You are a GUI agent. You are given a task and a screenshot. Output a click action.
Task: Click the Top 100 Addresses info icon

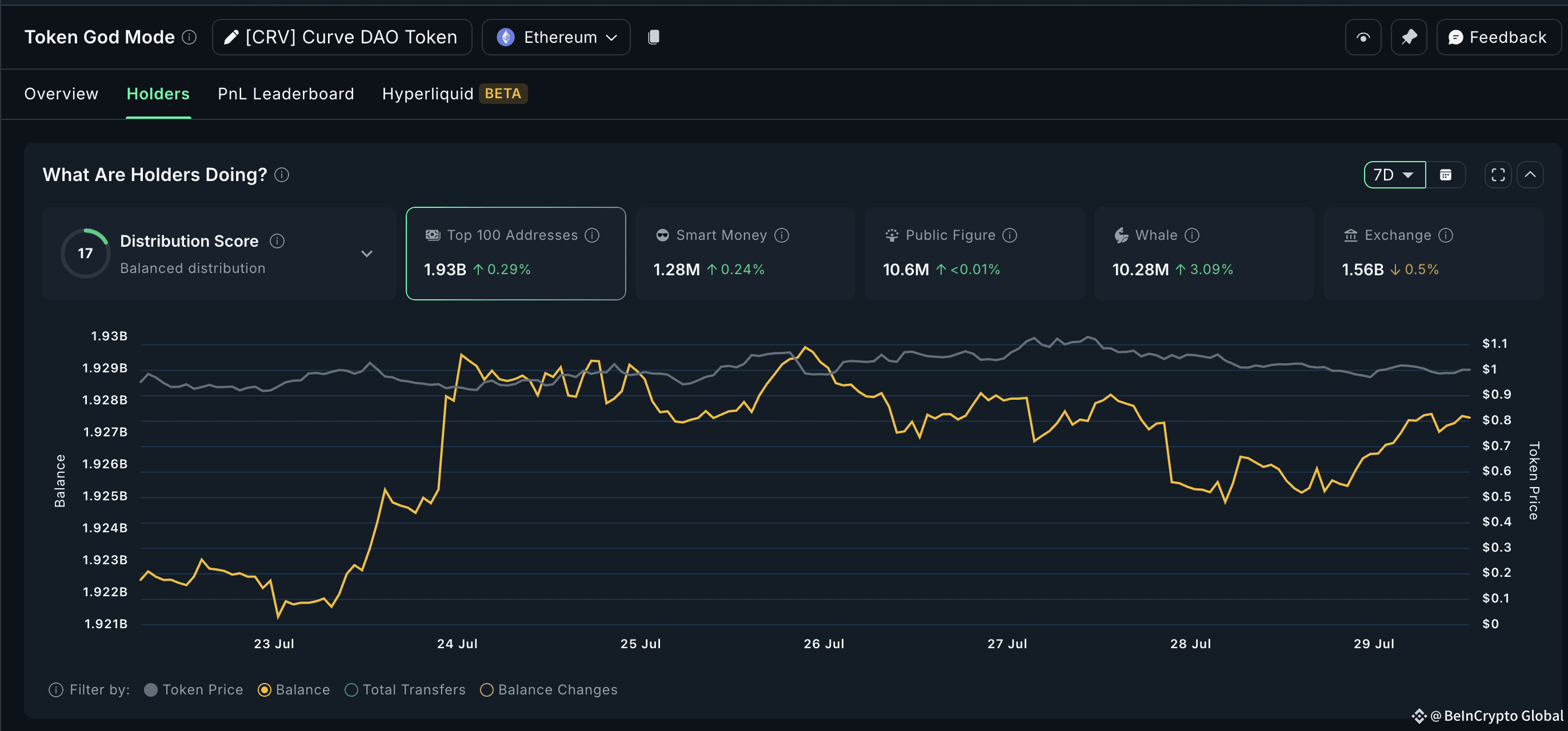tap(591, 235)
